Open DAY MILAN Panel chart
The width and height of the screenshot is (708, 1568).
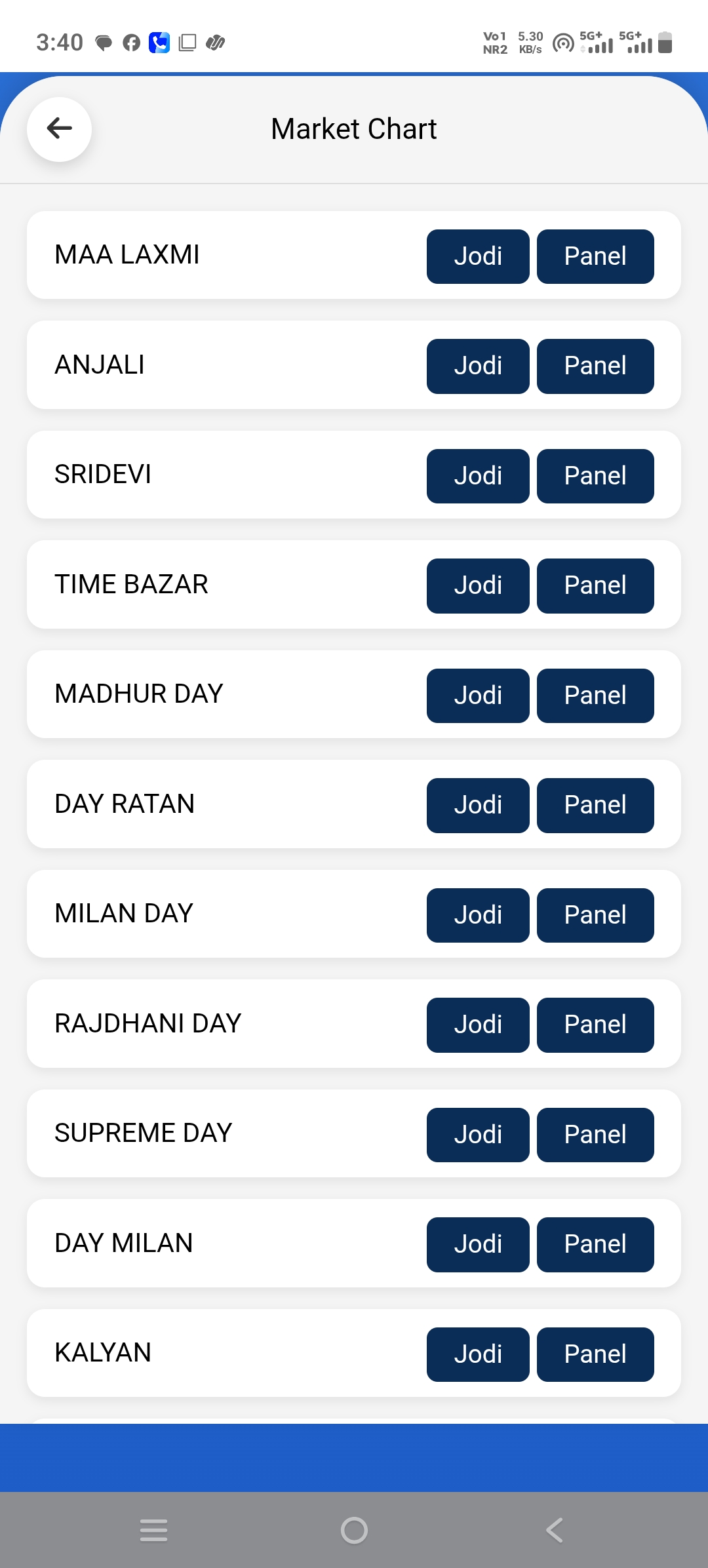[595, 1244]
